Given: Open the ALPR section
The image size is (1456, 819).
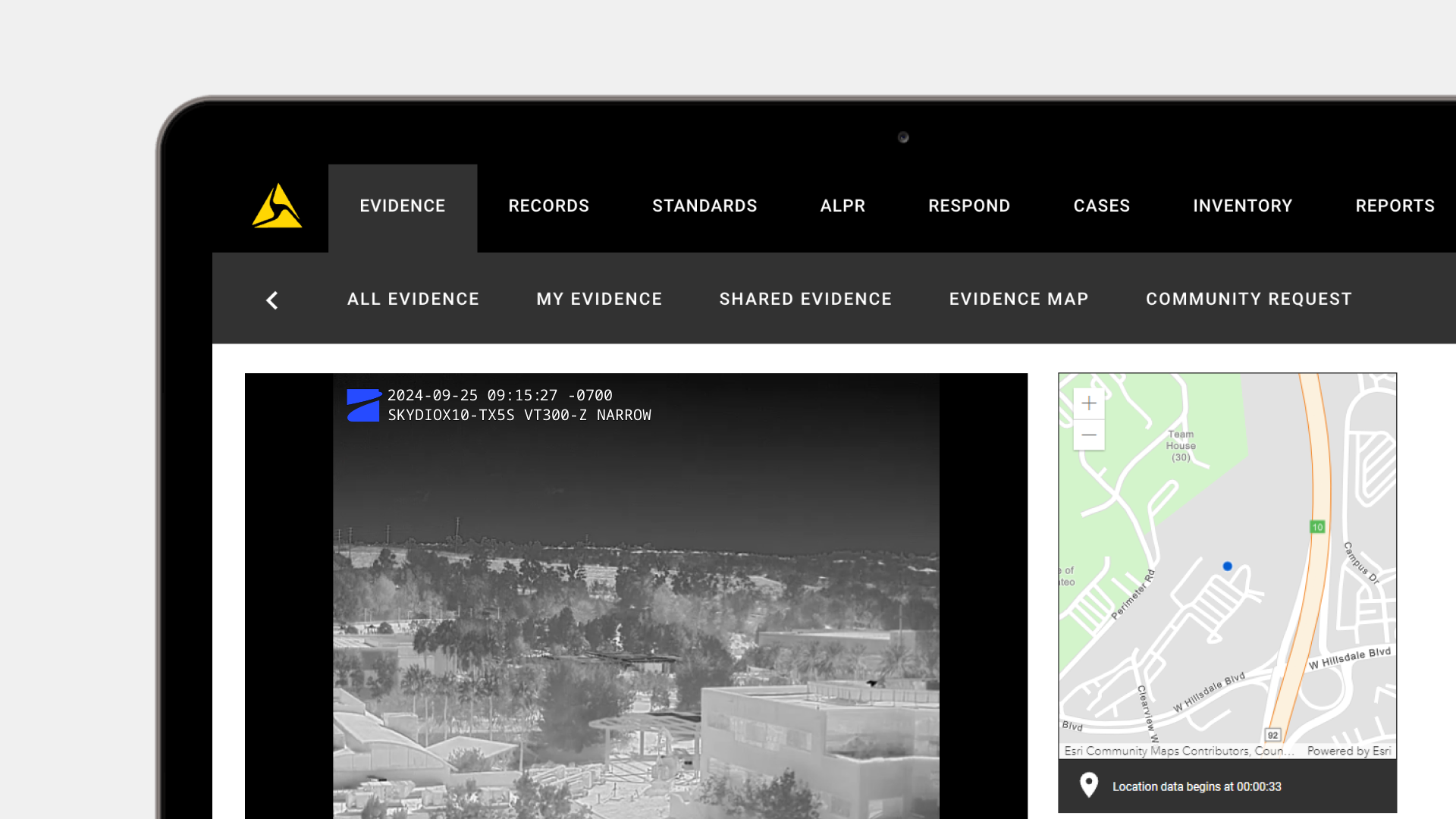Looking at the screenshot, I should [x=843, y=206].
